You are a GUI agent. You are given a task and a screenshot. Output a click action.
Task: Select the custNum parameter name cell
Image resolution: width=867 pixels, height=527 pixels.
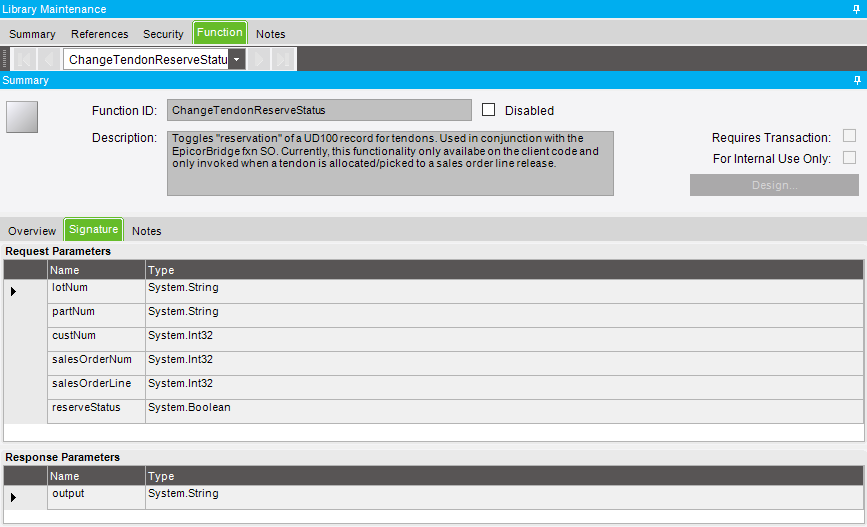click(x=96, y=339)
